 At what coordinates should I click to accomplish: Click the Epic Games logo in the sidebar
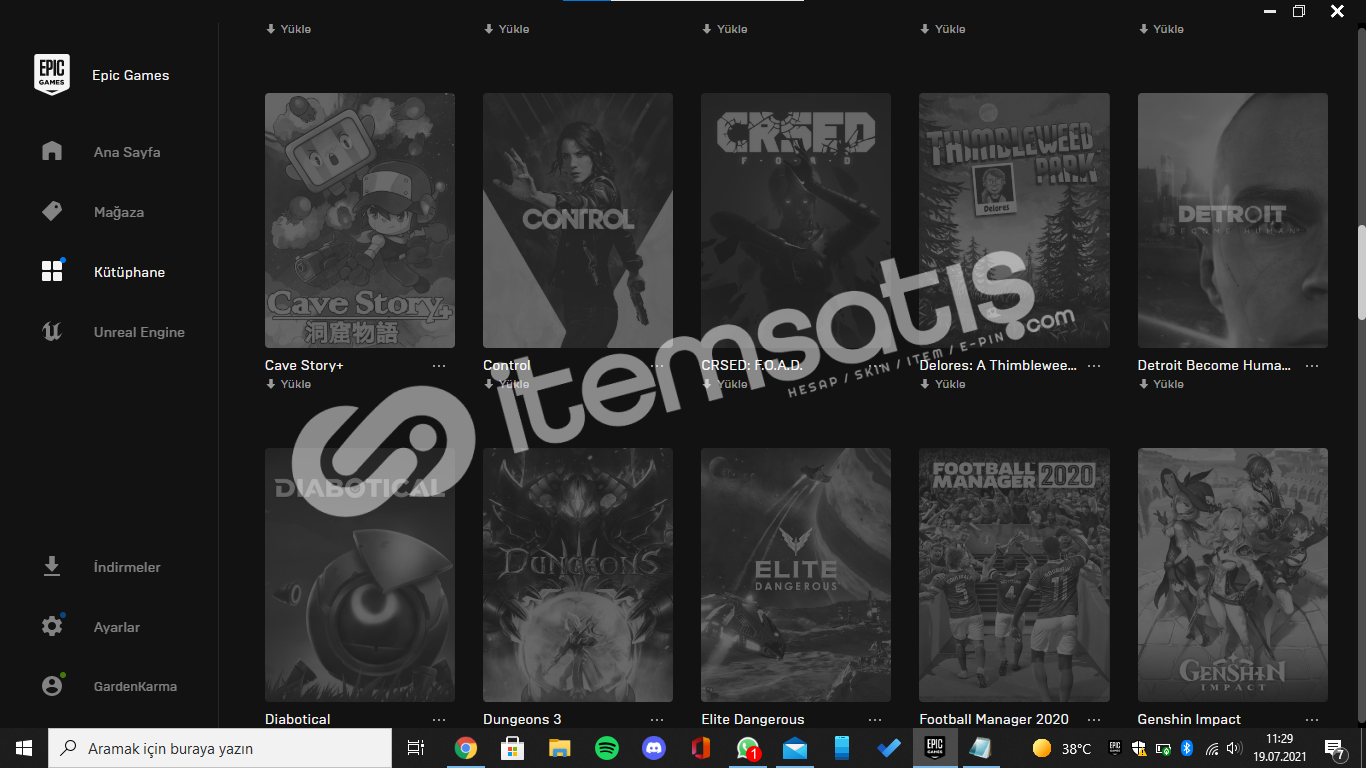[x=52, y=75]
